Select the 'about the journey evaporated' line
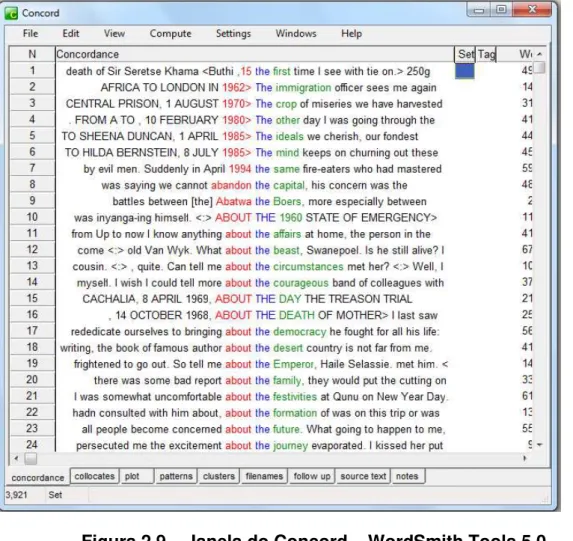This screenshot has height=541, width=573. 255,445
